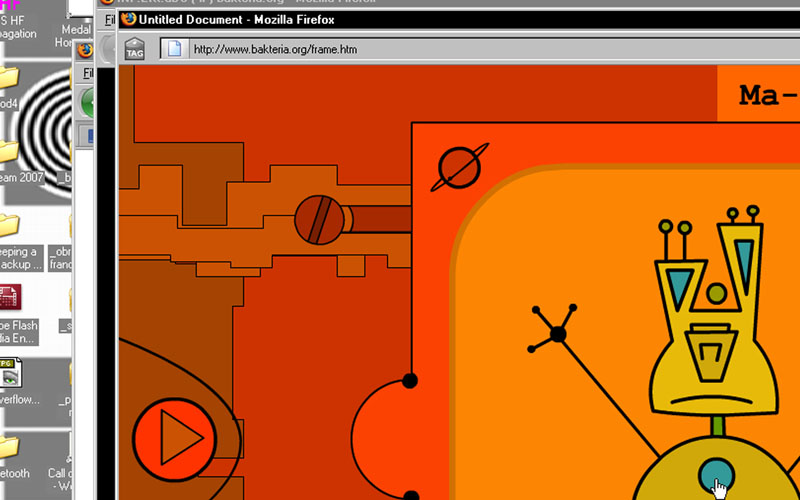Select the JPG image file icon on the desktop
Image resolution: width=800 pixels, height=500 pixels.
[x=10, y=373]
